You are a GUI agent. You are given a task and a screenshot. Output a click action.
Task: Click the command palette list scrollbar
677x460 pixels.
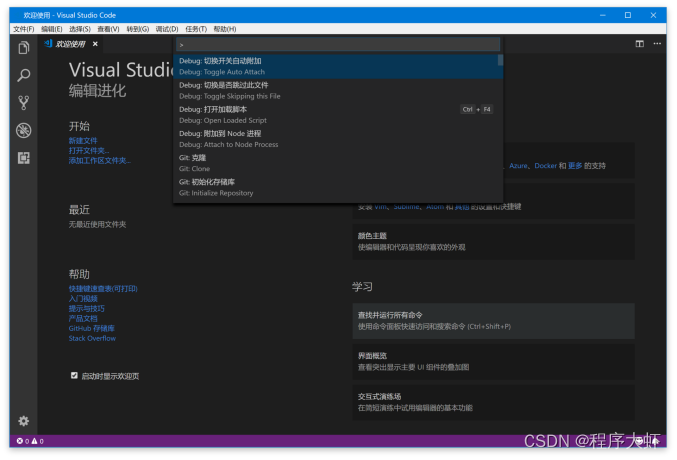[x=500, y=60]
